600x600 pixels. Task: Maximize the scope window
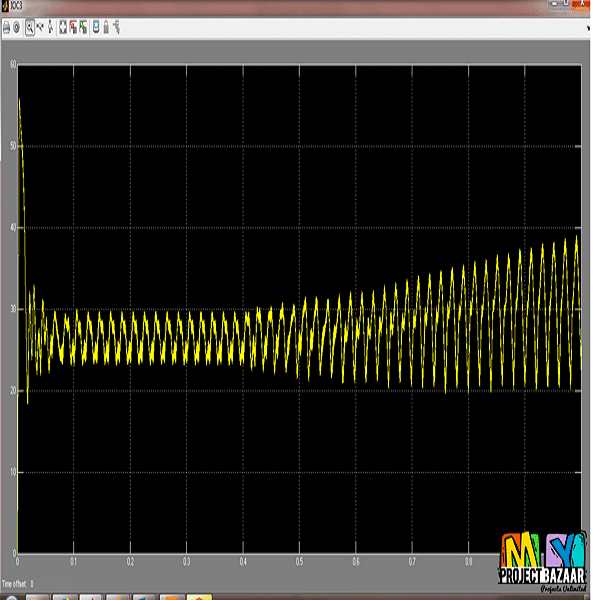tap(565, 6)
